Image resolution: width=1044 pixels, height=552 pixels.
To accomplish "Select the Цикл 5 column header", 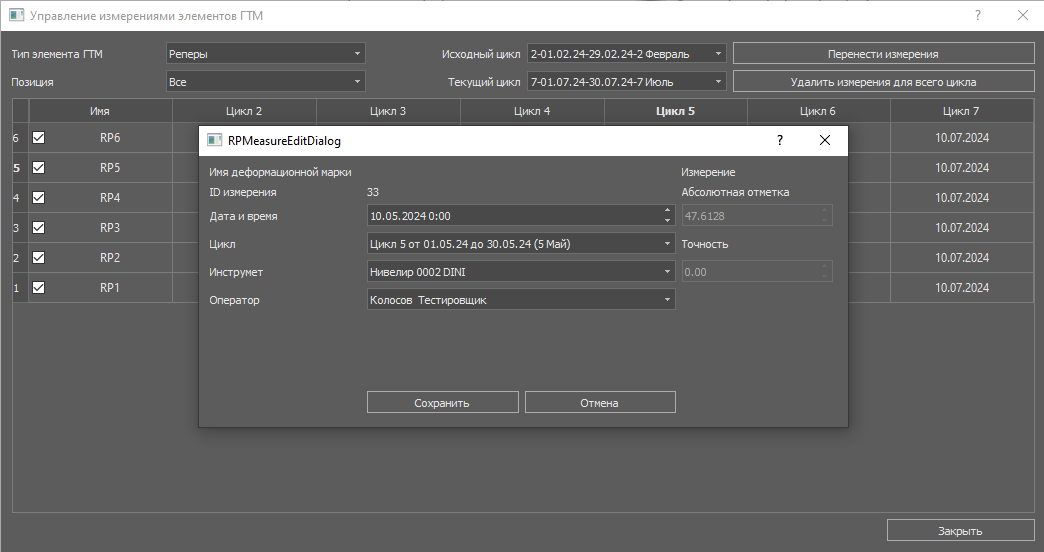I will click(675, 112).
